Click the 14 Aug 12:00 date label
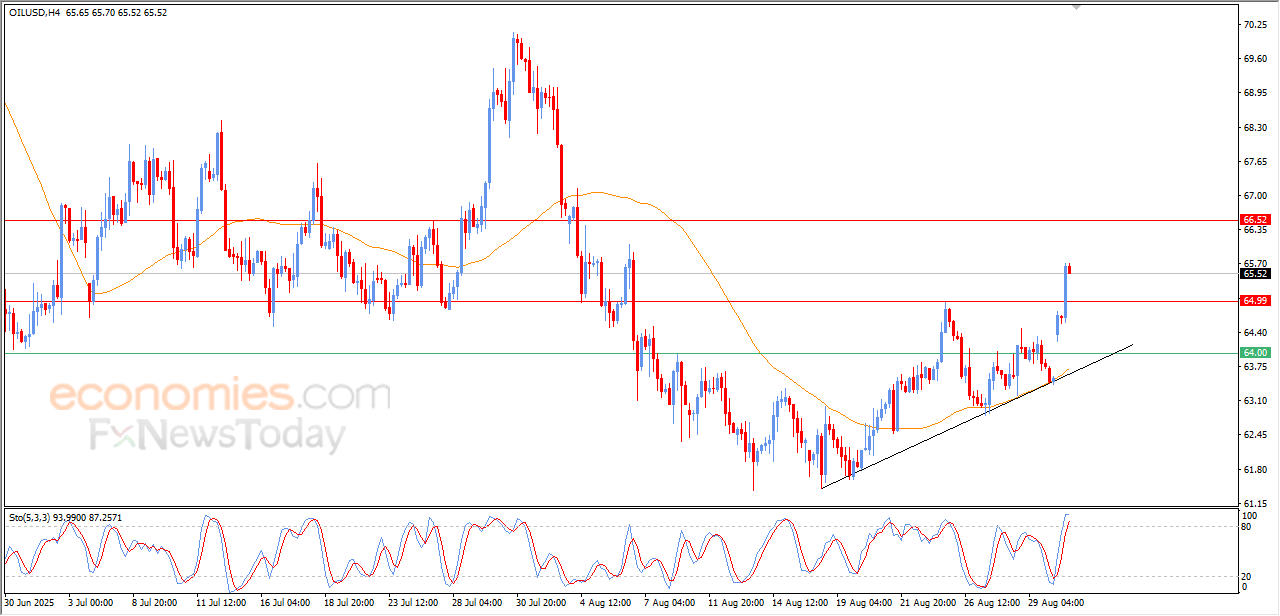1280x616 pixels. click(798, 604)
